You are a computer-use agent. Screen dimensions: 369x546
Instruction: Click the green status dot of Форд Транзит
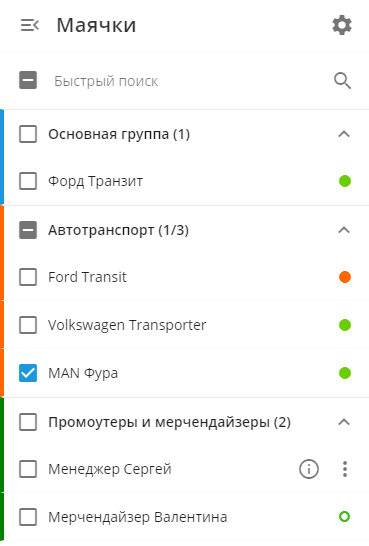coord(345,181)
